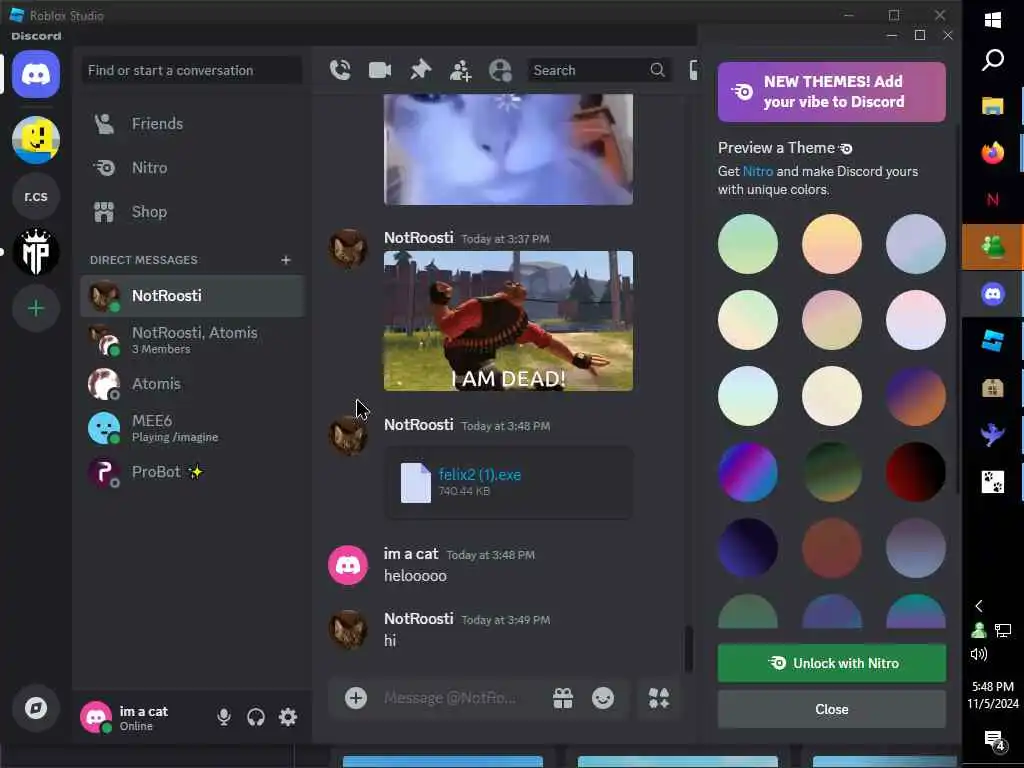Add a server with the plus button

coord(36,308)
